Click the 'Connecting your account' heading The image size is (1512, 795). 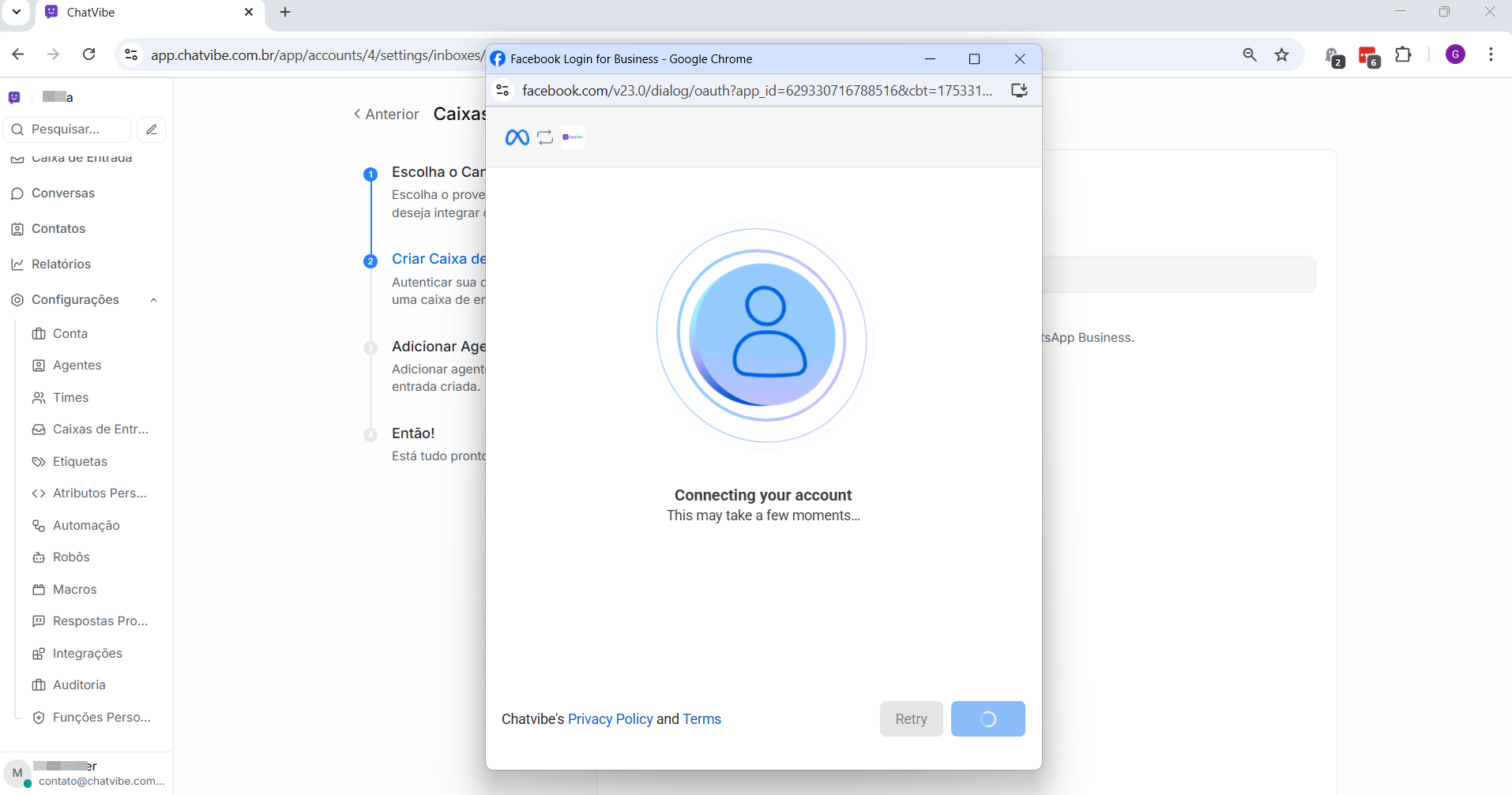(x=763, y=495)
